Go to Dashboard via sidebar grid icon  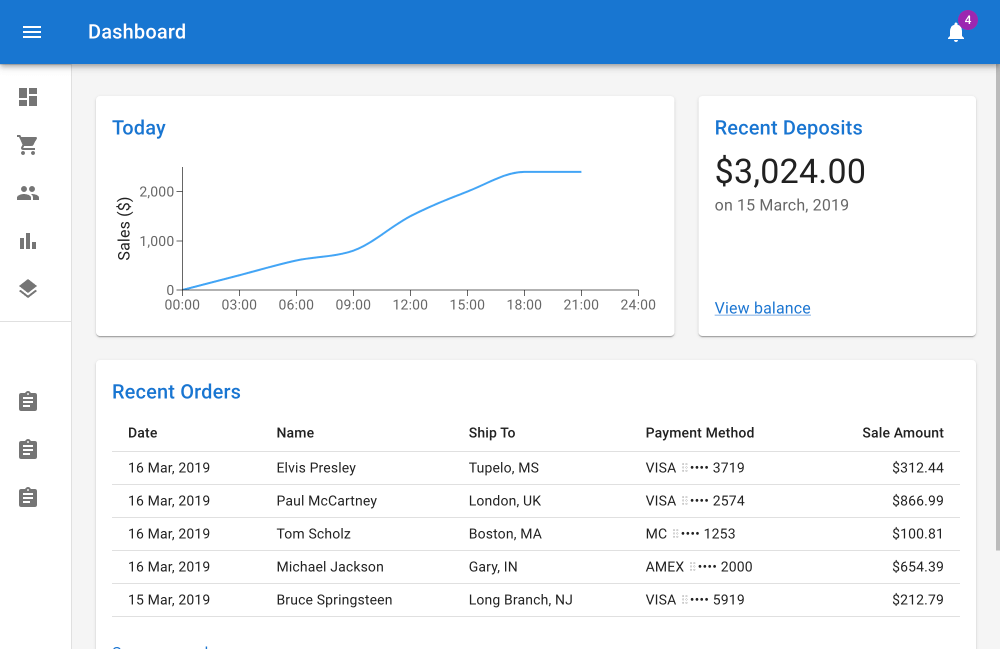click(x=28, y=97)
